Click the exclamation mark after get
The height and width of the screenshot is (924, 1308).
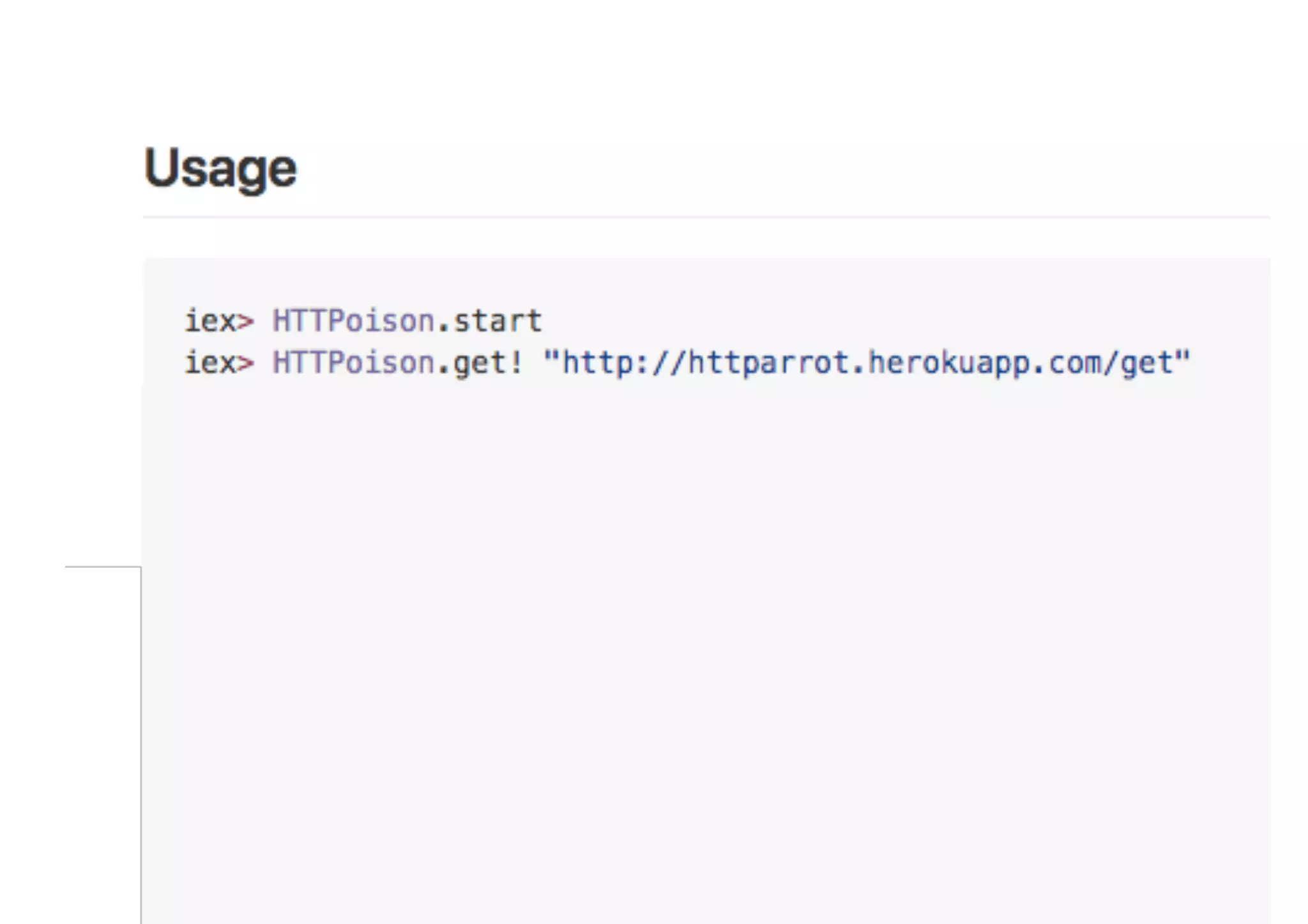(516, 363)
